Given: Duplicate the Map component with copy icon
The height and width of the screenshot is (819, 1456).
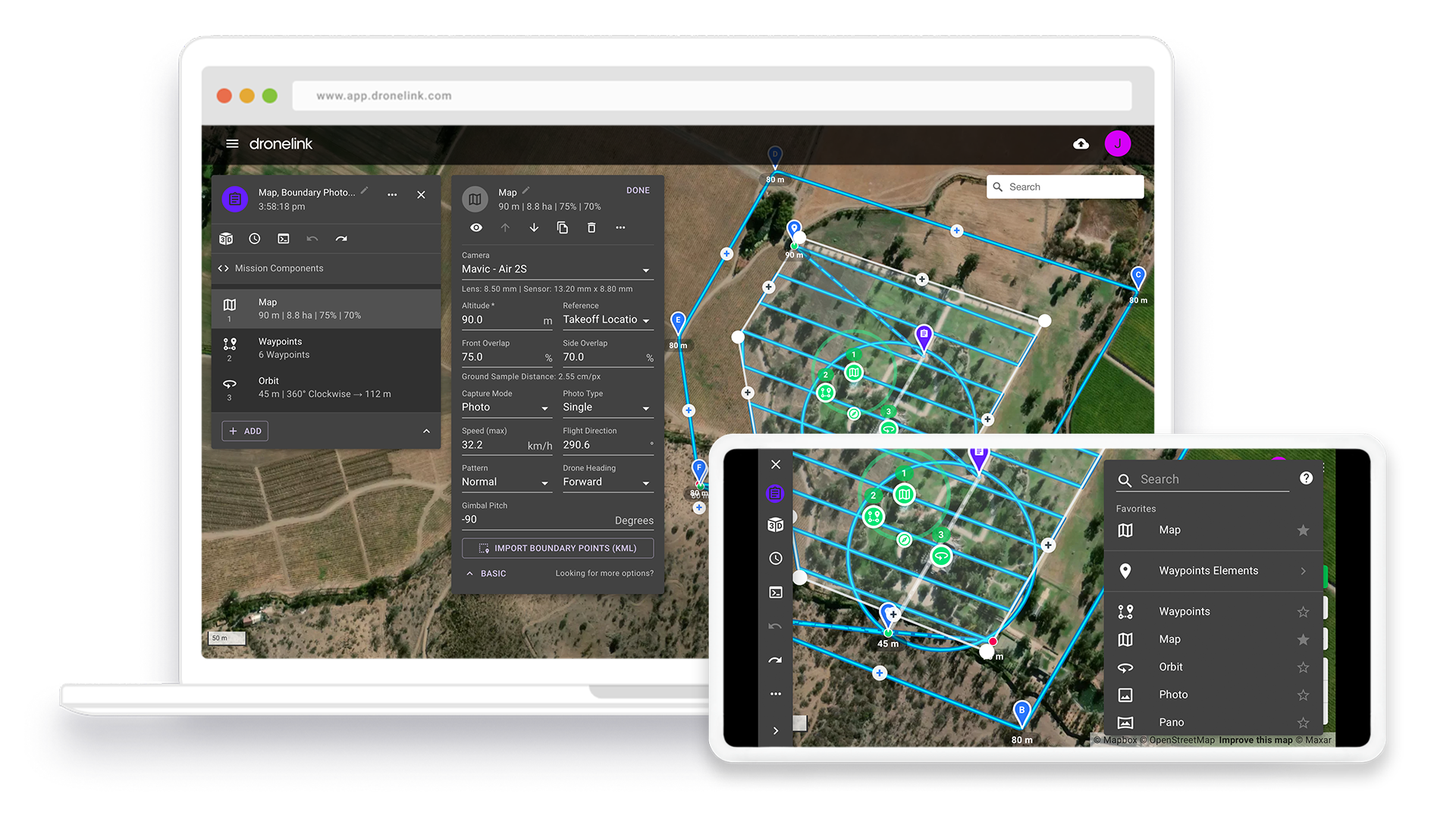Looking at the screenshot, I should [x=563, y=227].
